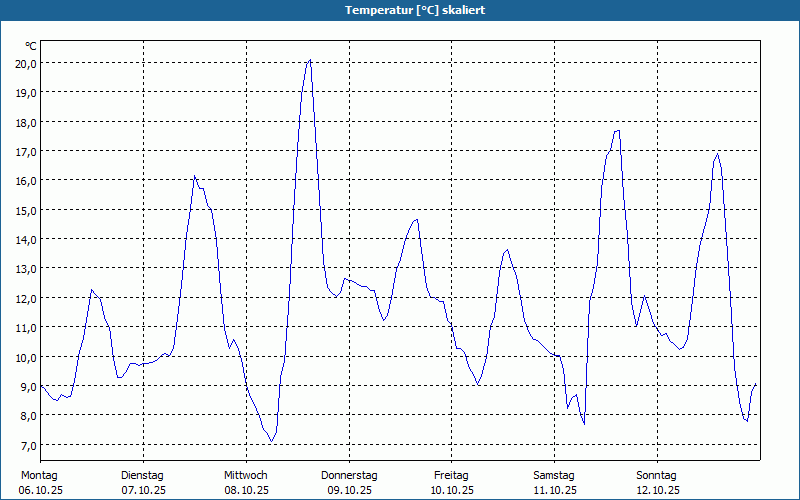Click the Freitag day label
This screenshot has height=500, width=800.
click(x=451, y=476)
